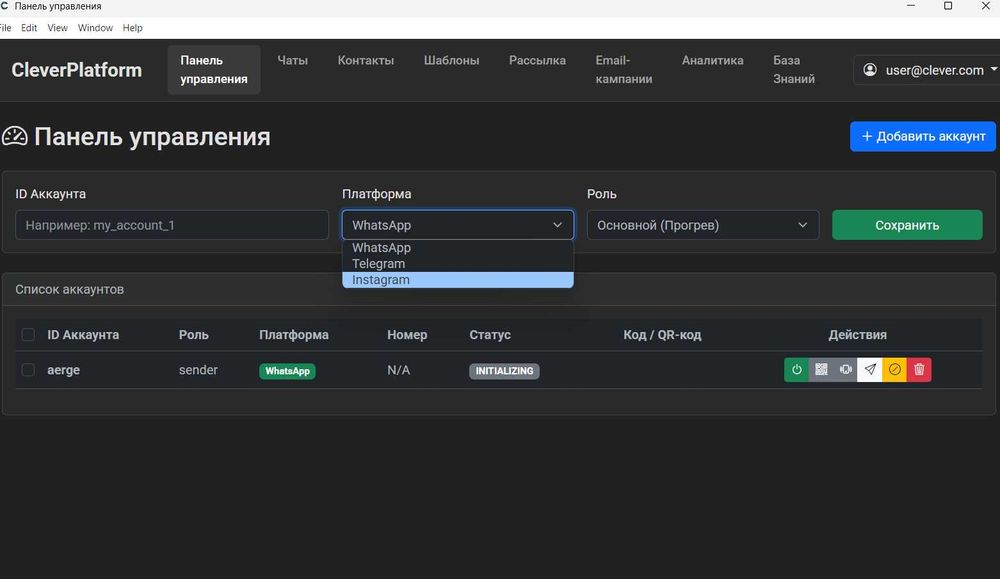1000x579 pixels.
Task: Open the View menu in menu bar
Action: (58, 28)
